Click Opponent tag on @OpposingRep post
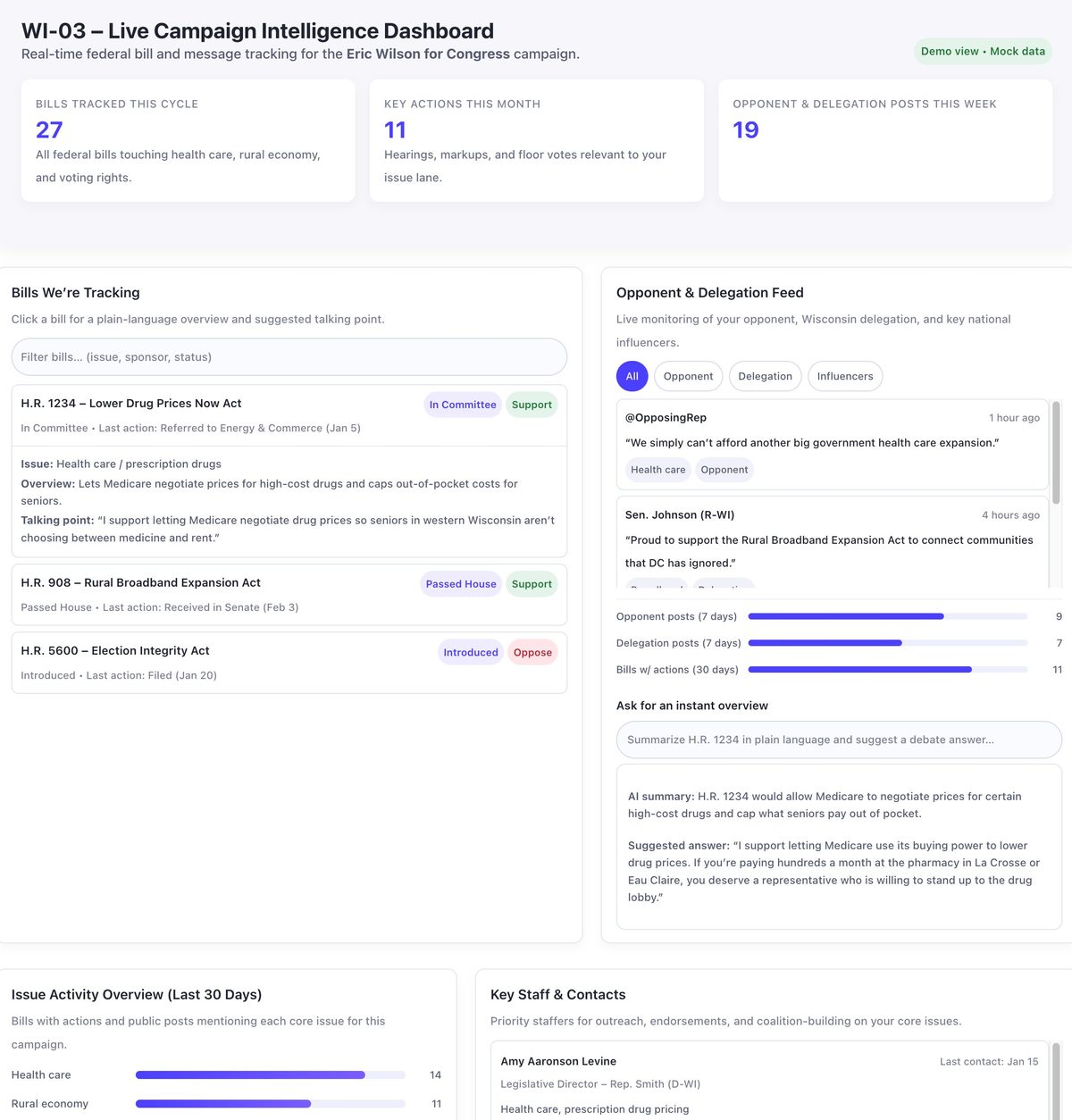The image size is (1072, 1120). point(724,470)
